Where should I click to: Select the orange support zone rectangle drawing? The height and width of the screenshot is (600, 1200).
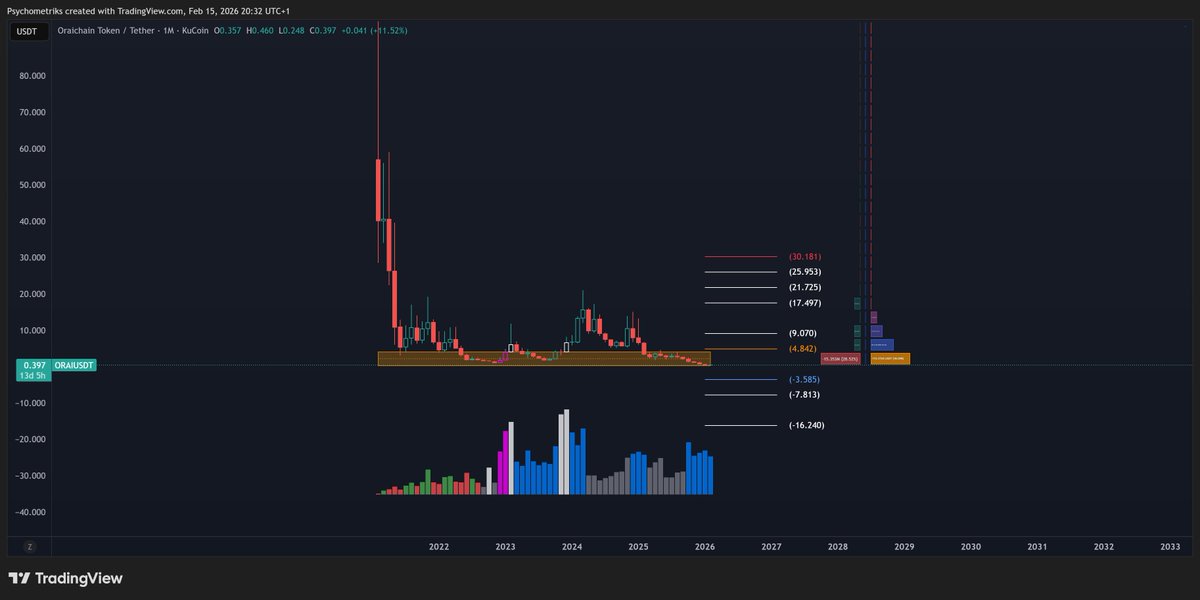tap(544, 358)
